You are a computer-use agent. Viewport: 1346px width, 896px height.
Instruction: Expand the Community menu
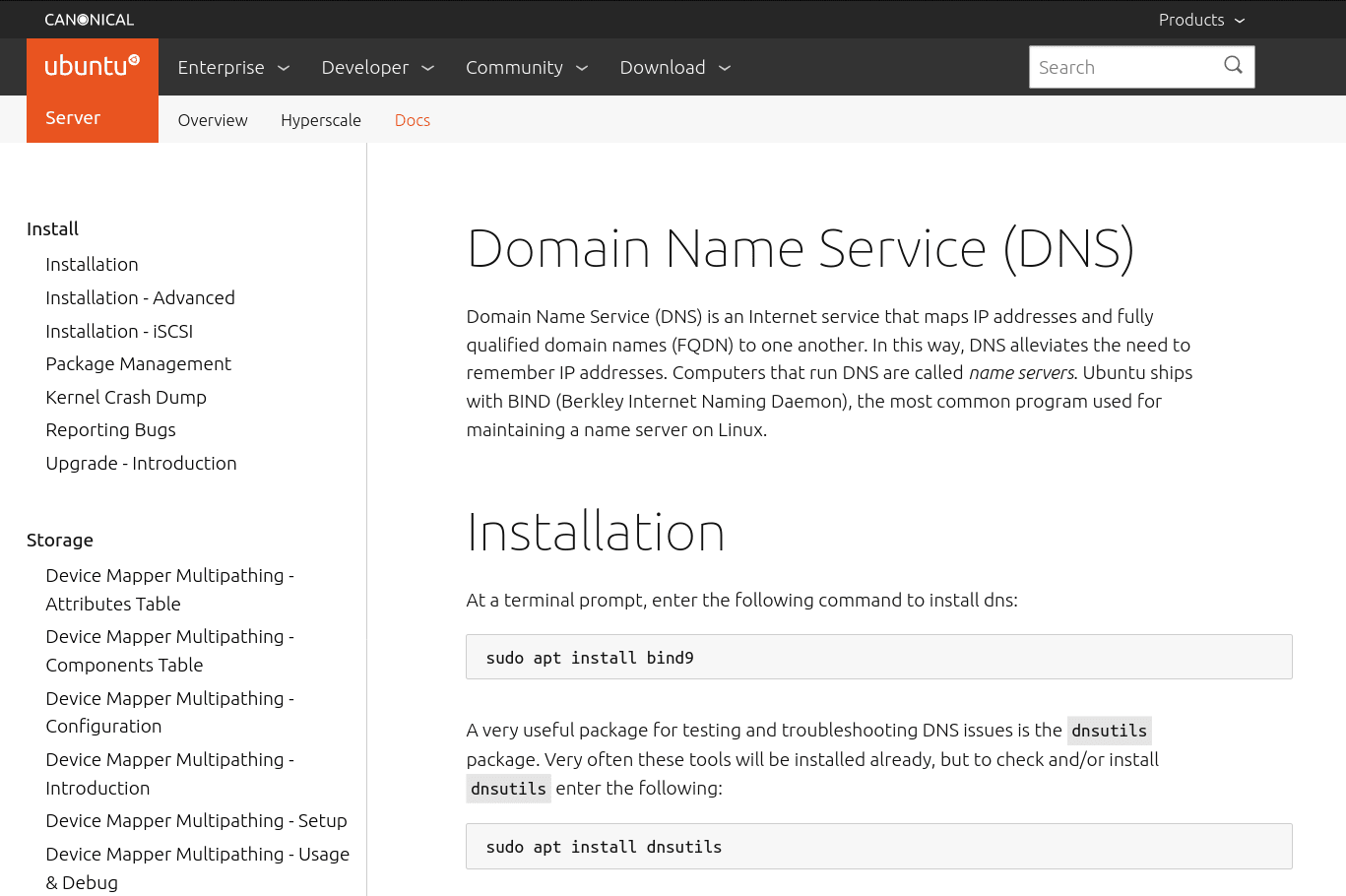click(527, 67)
